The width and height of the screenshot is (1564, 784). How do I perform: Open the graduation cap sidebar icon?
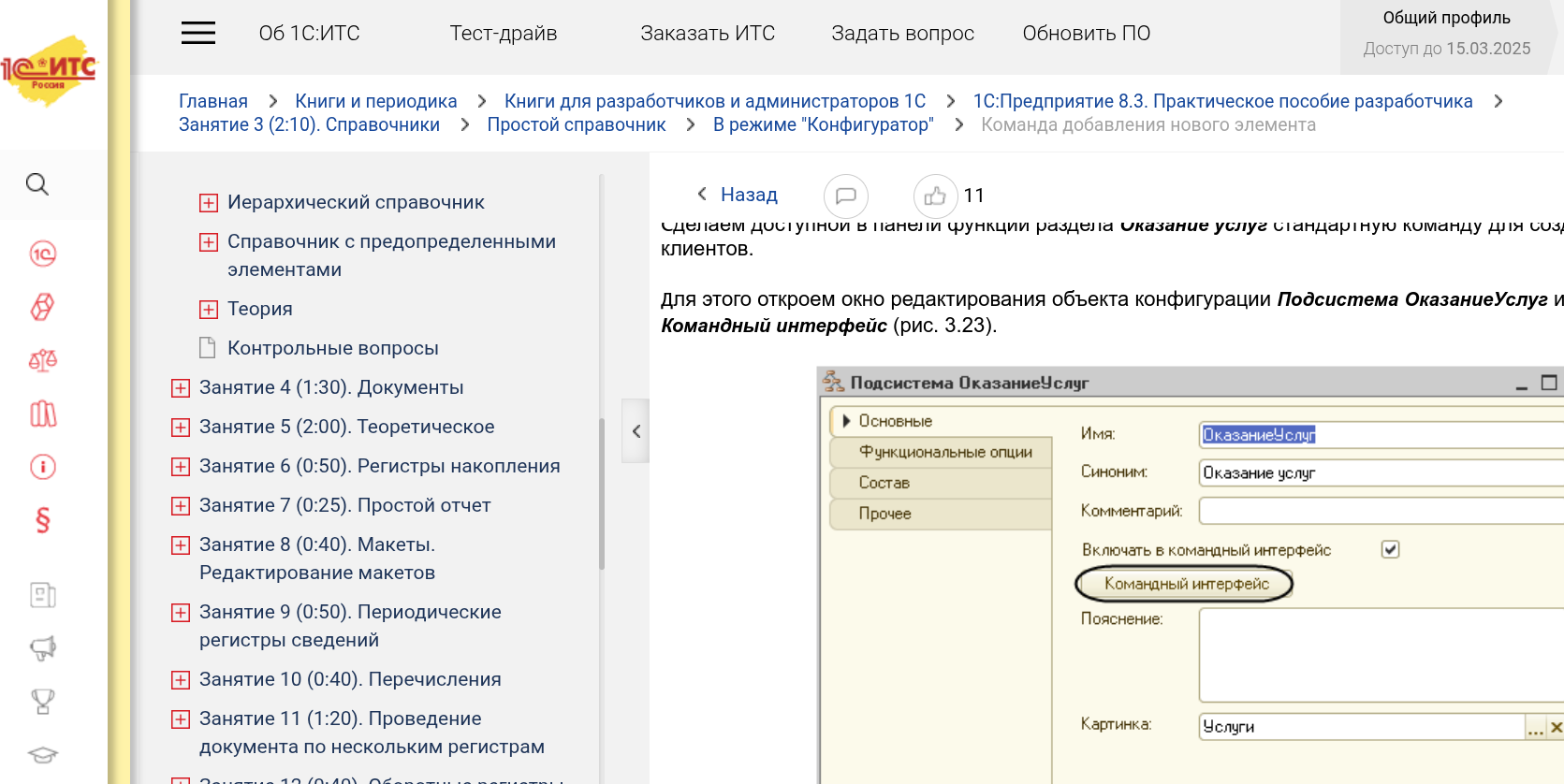(43, 755)
